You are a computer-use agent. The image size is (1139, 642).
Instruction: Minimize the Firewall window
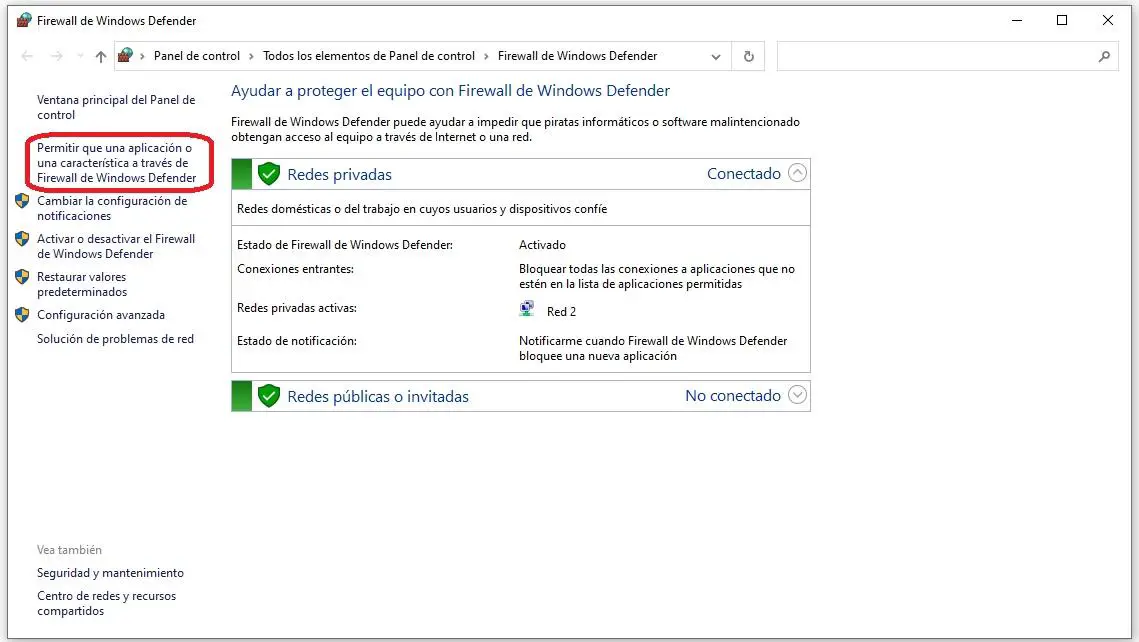pos(1017,20)
